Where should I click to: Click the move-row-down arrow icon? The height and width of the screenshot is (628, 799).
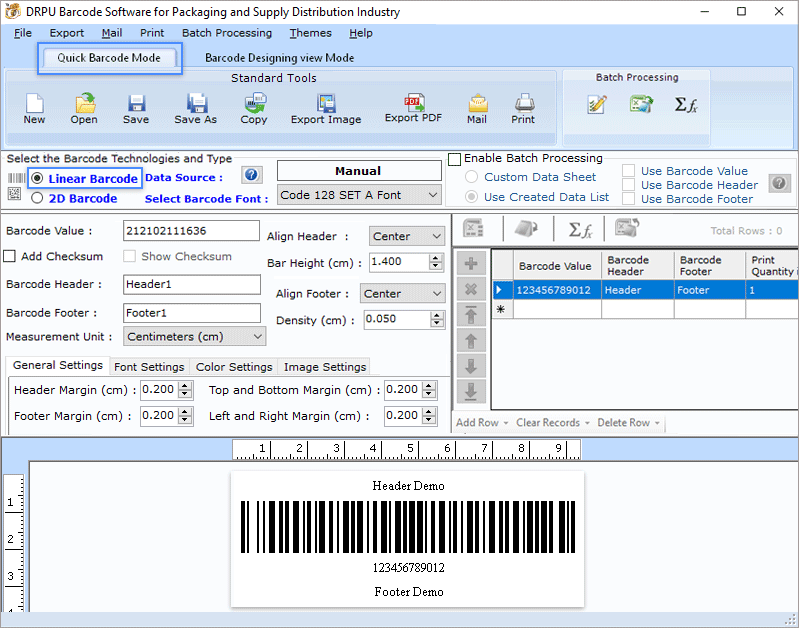471,366
